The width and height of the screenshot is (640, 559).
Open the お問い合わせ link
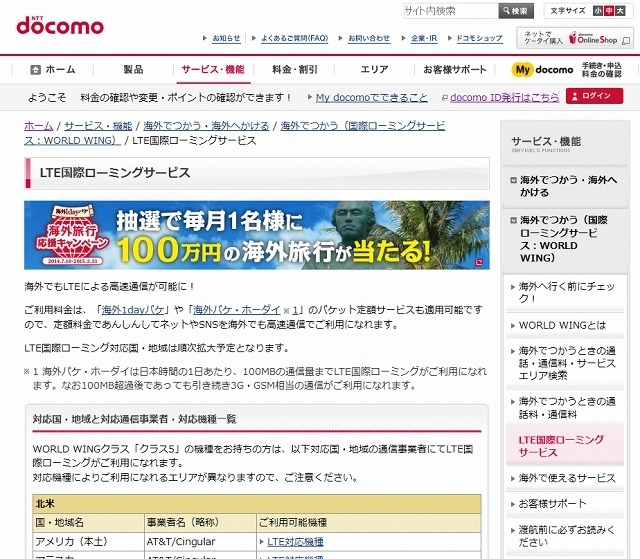tap(369, 38)
